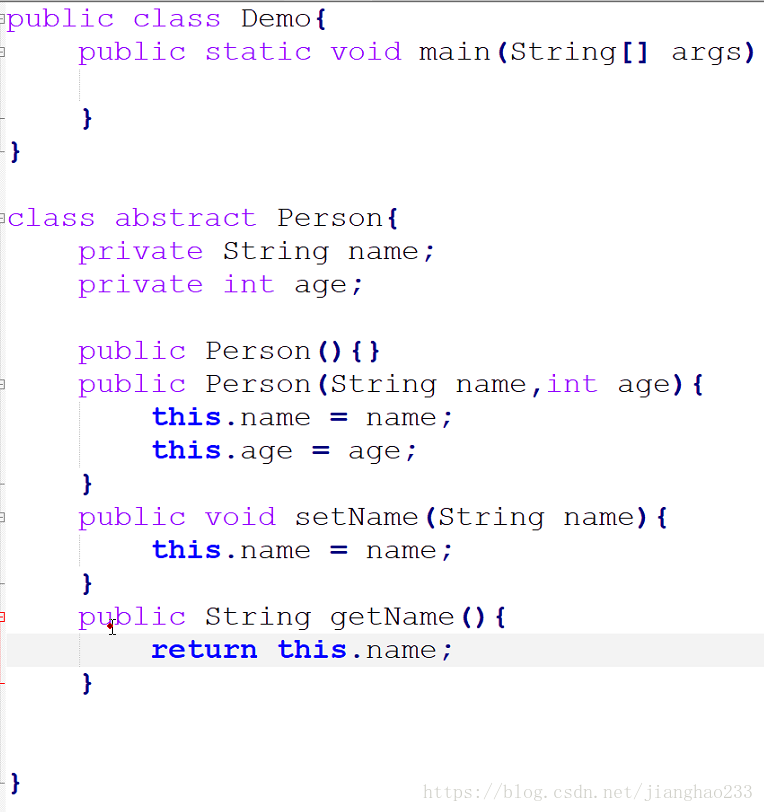Click the line "private String name;"
This screenshot has width=764, height=812.
point(256,252)
